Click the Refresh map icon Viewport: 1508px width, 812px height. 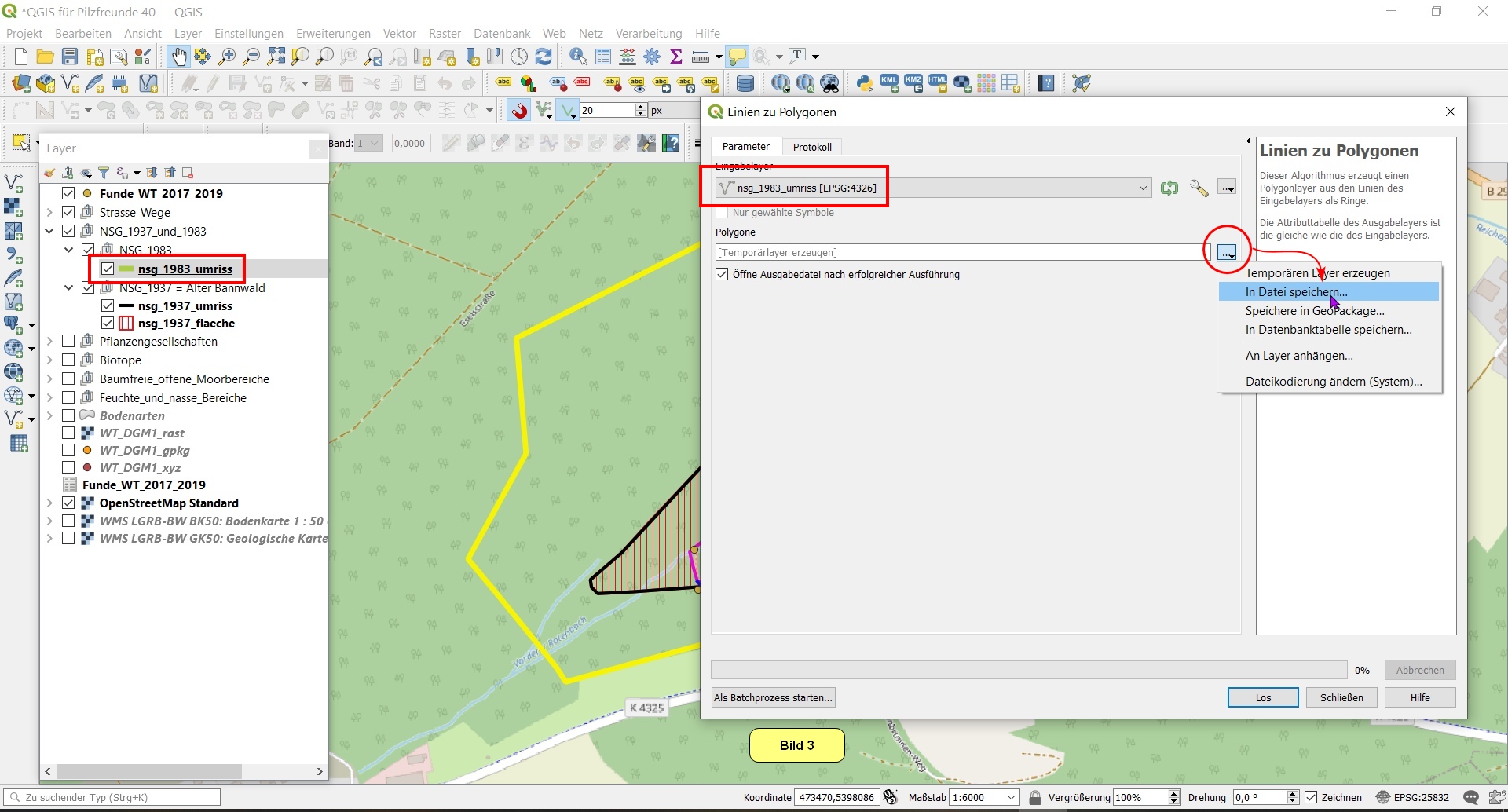coord(544,57)
